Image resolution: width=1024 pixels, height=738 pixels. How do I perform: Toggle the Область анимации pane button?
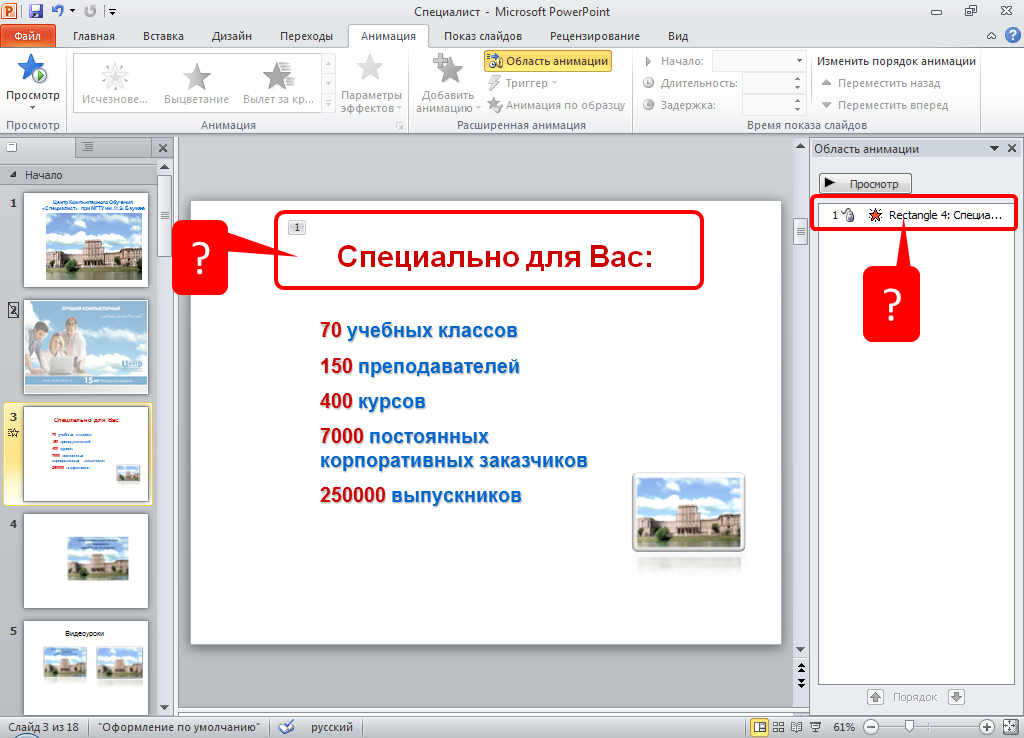pos(548,61)
